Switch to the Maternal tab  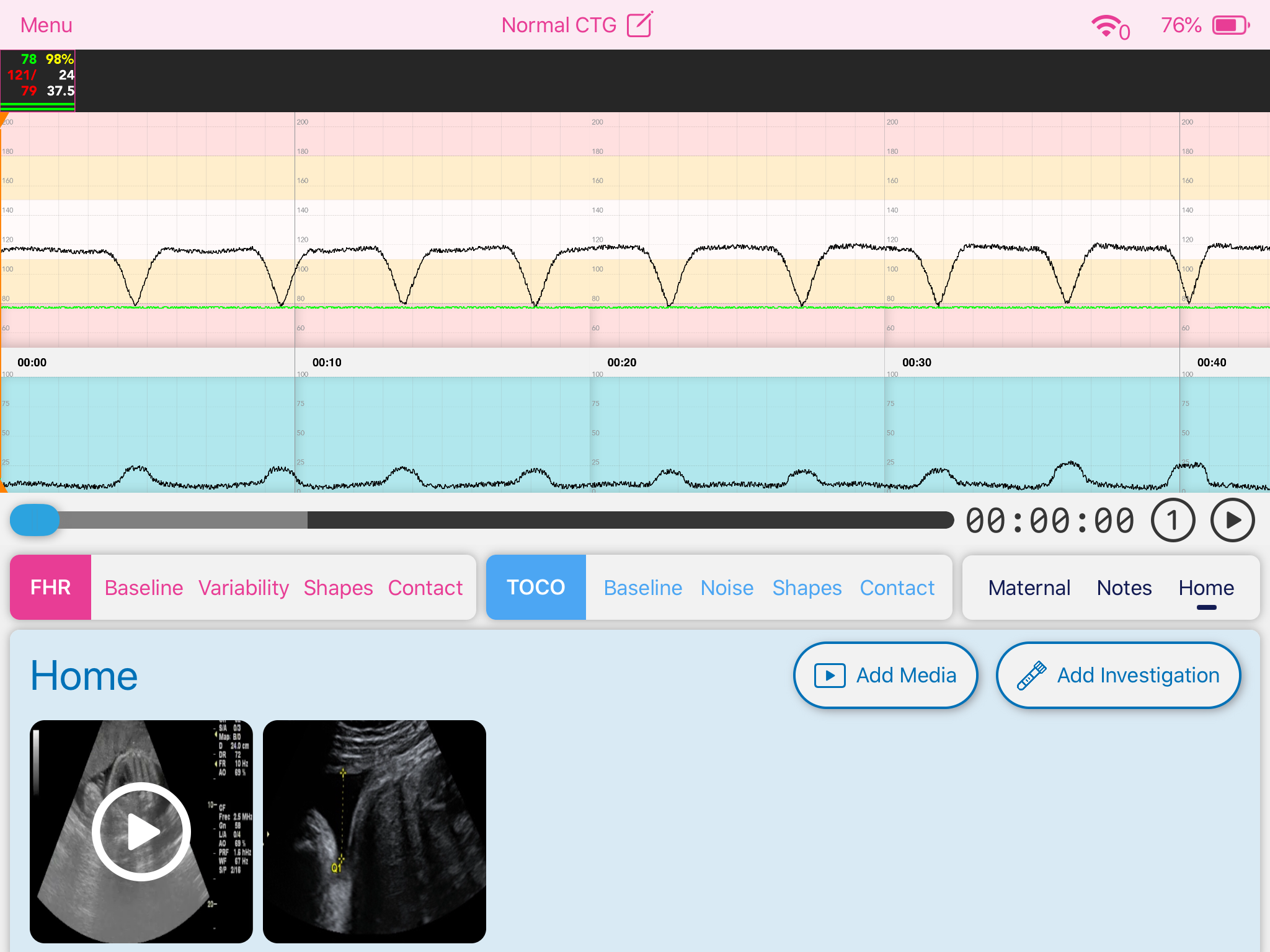point(1029,588)
